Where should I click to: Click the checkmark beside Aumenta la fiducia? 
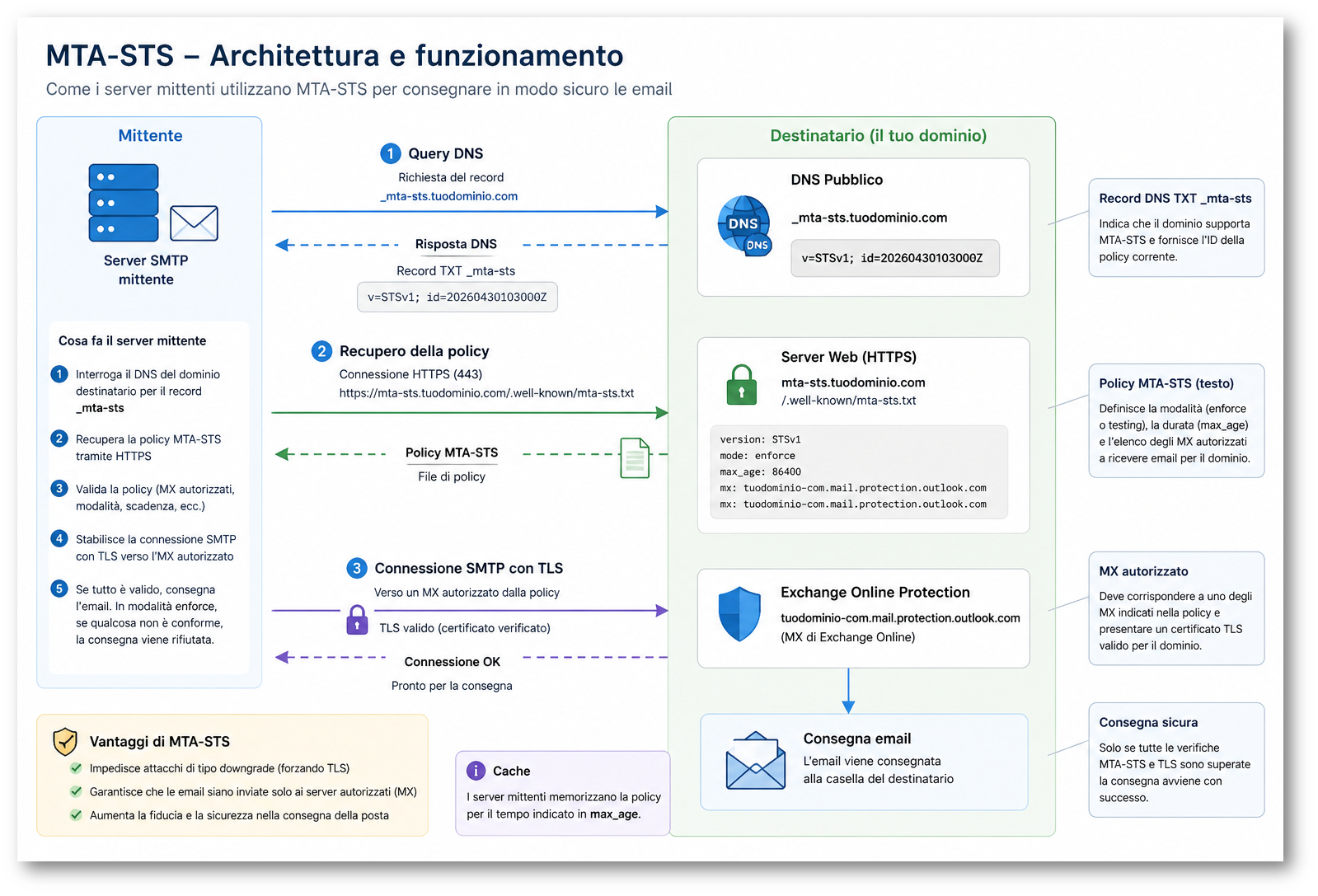coord(76,815)
